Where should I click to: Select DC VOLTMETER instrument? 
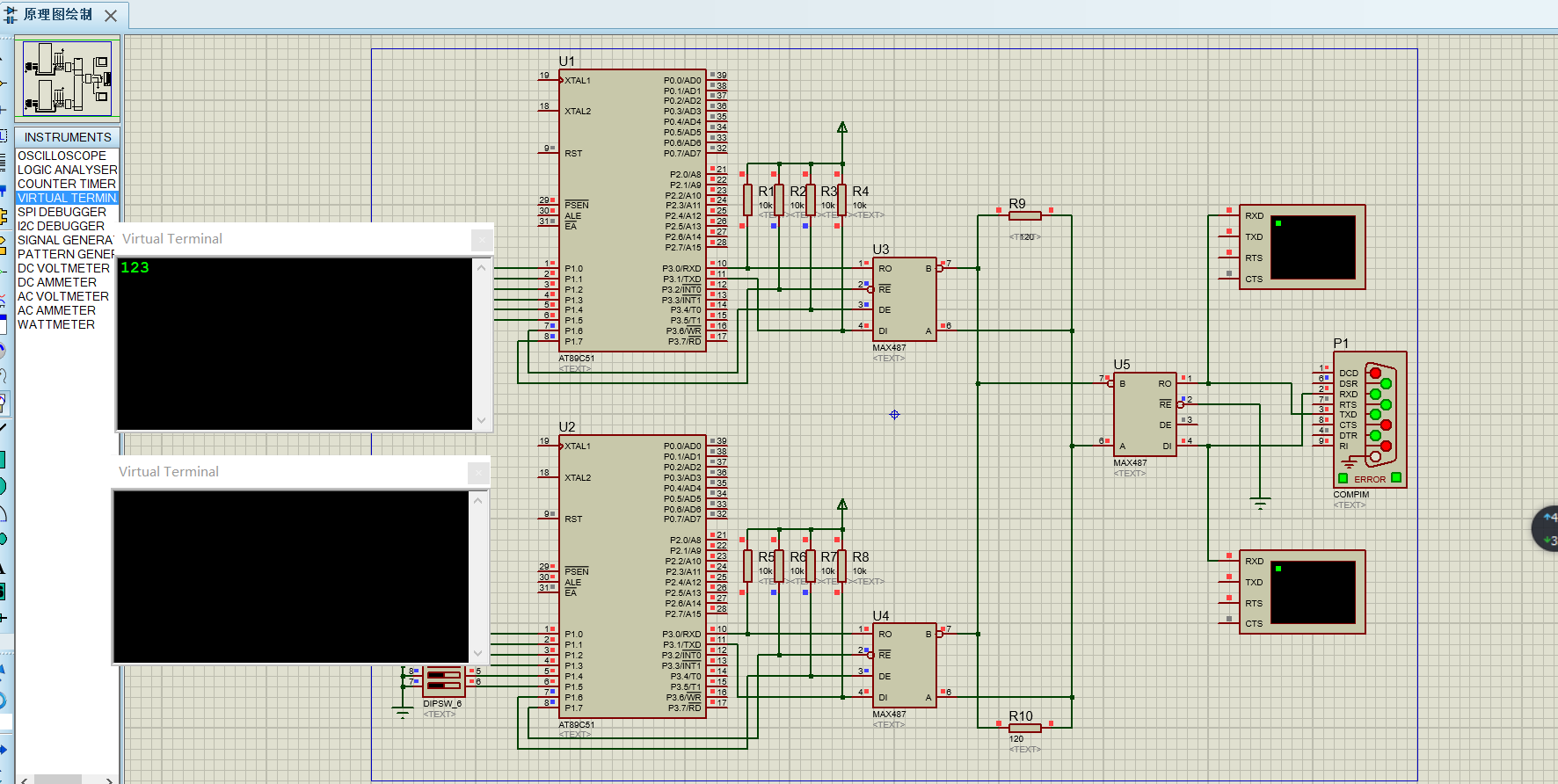pos(64,268)
